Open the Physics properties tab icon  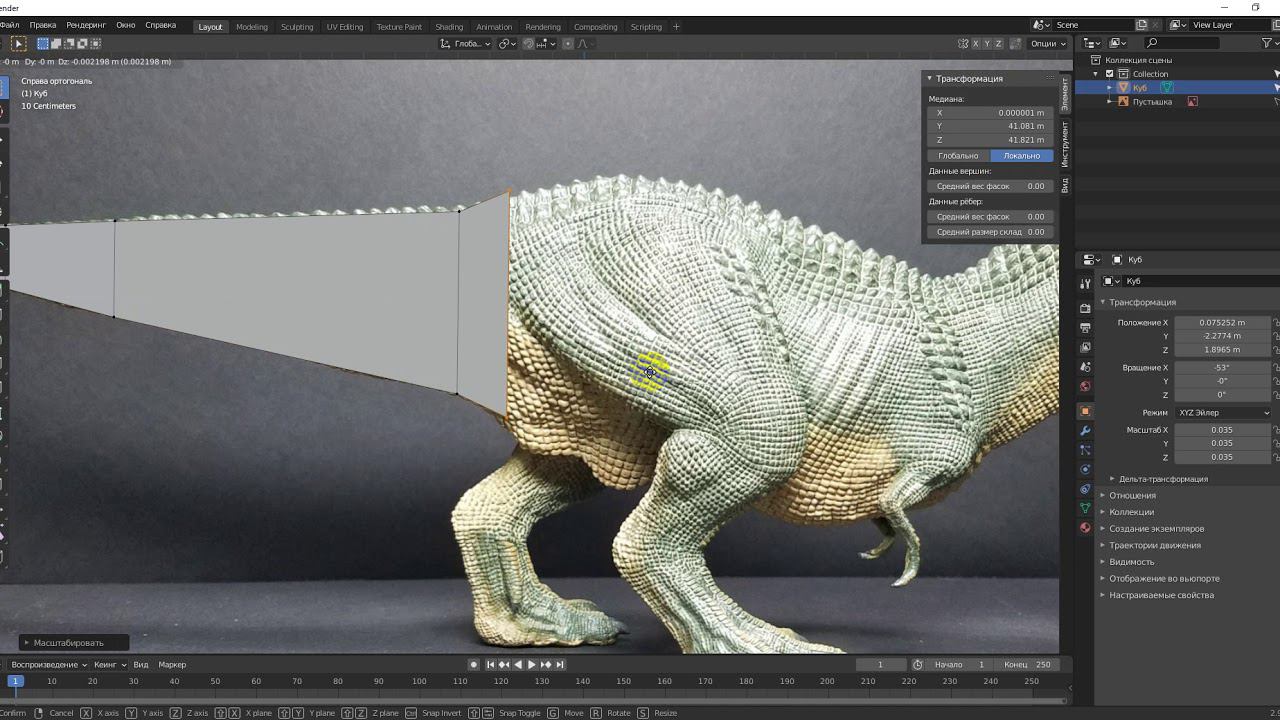click(x=1085, y=469)
